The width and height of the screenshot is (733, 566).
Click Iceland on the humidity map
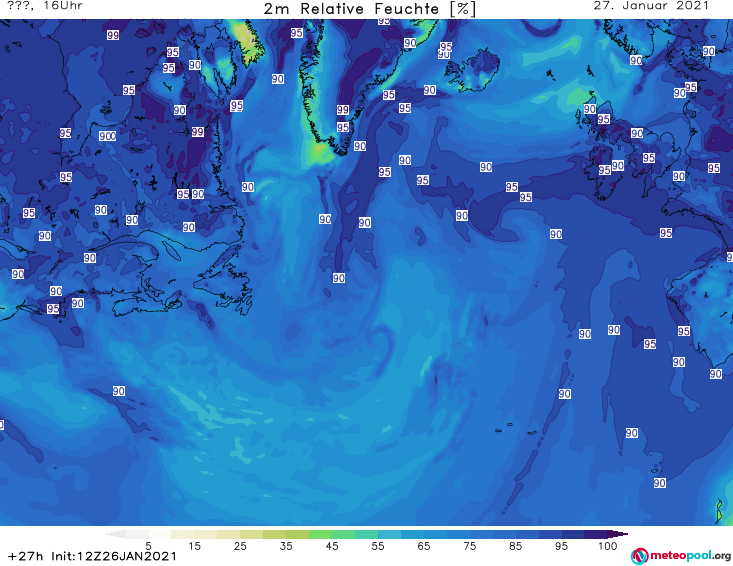pos(472,71)
